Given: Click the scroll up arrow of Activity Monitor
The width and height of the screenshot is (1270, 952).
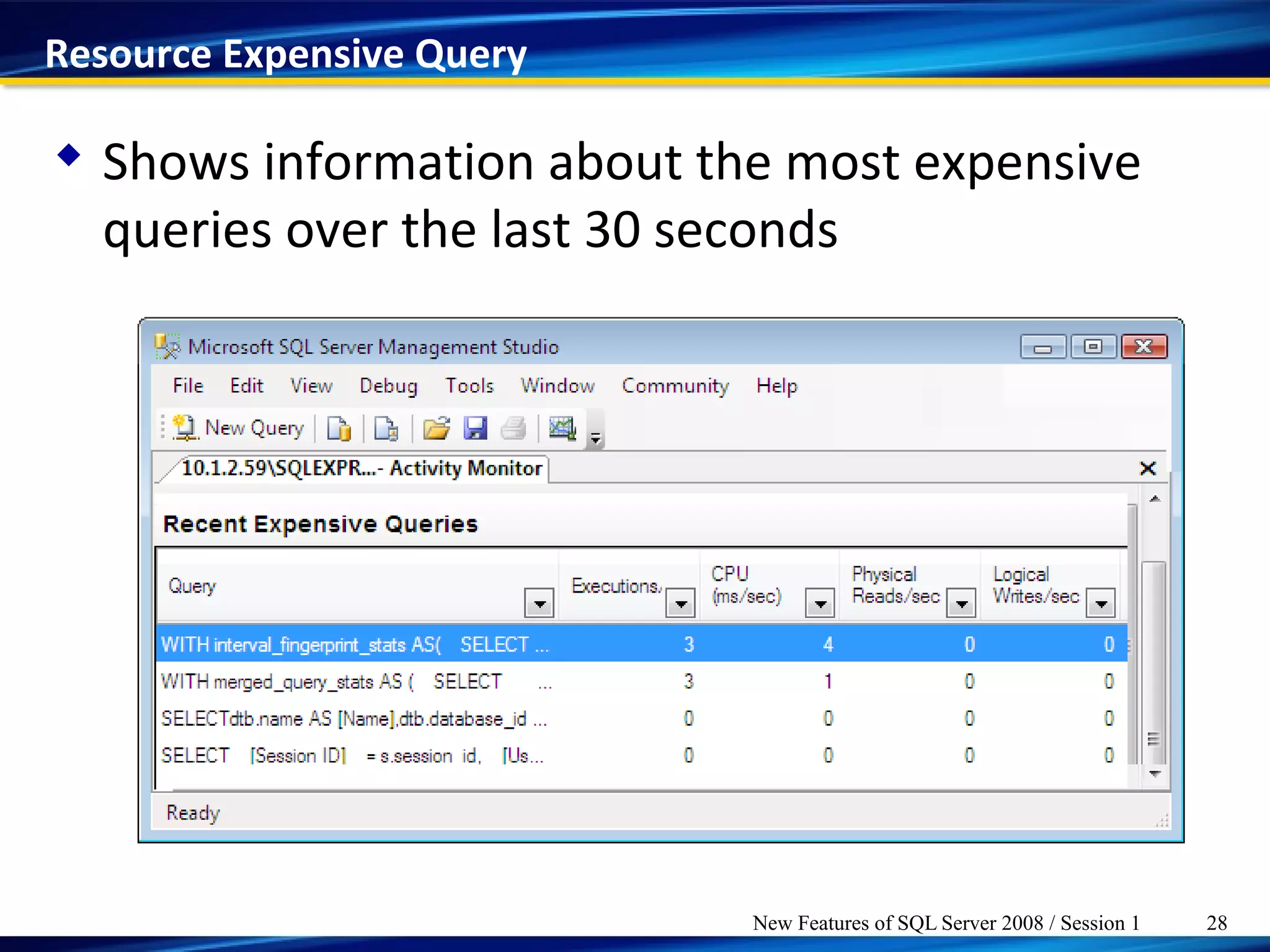Looking at the screenshot, I should 1155,499.
